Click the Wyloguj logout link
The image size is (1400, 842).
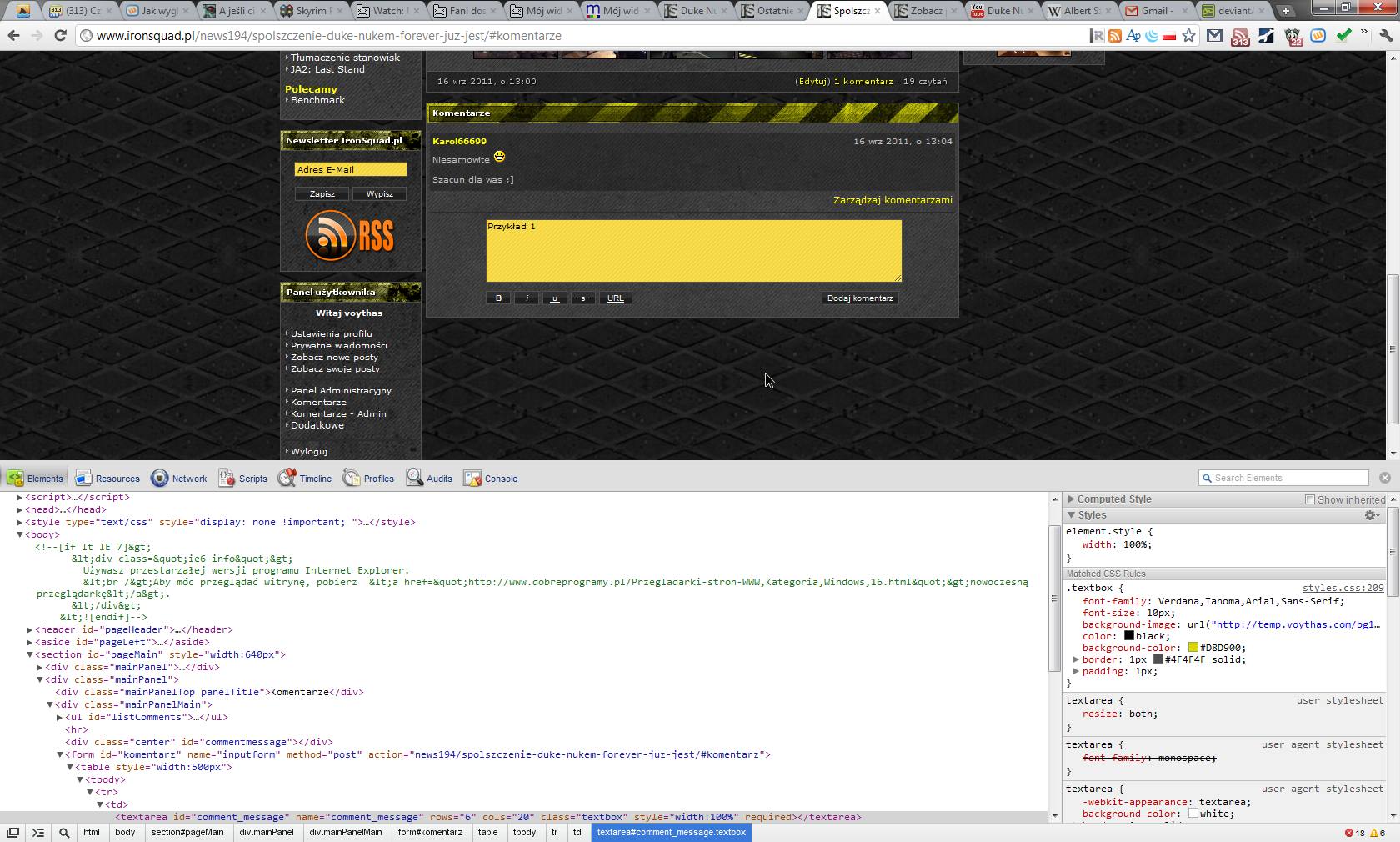[309, 451]
